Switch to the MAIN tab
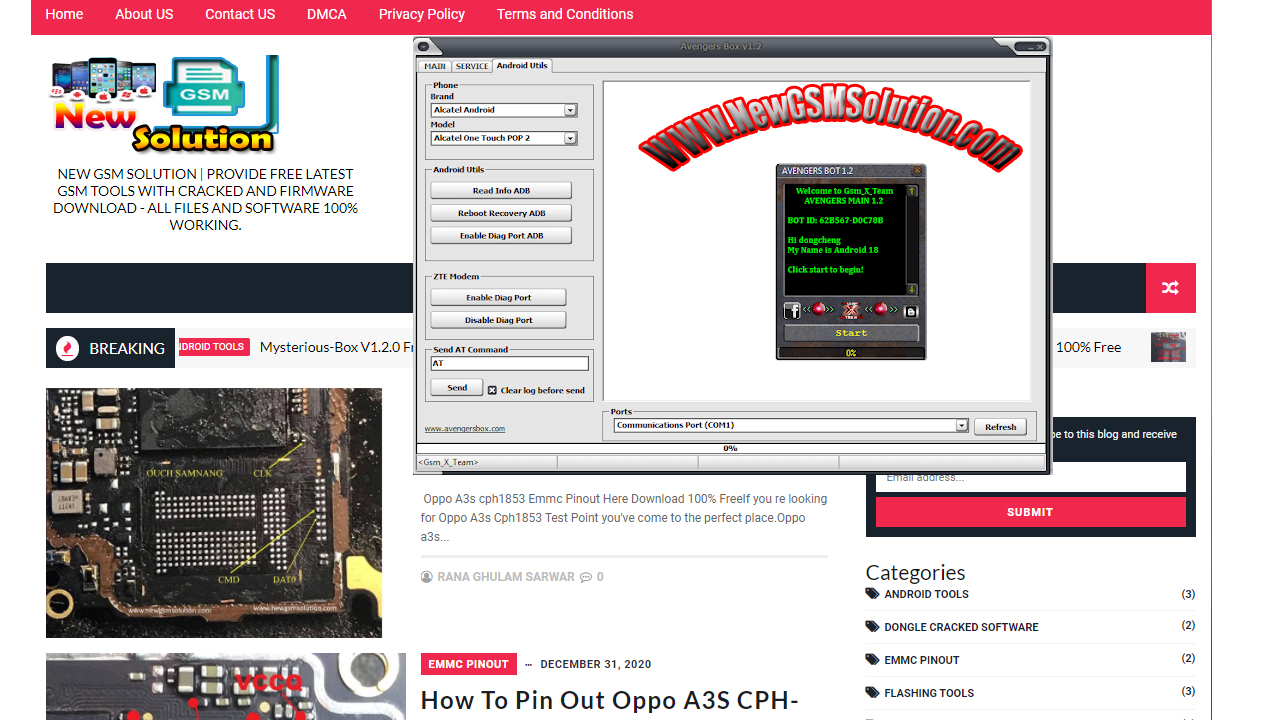This screenshot has height=720, width=1280. click(434, 65)
